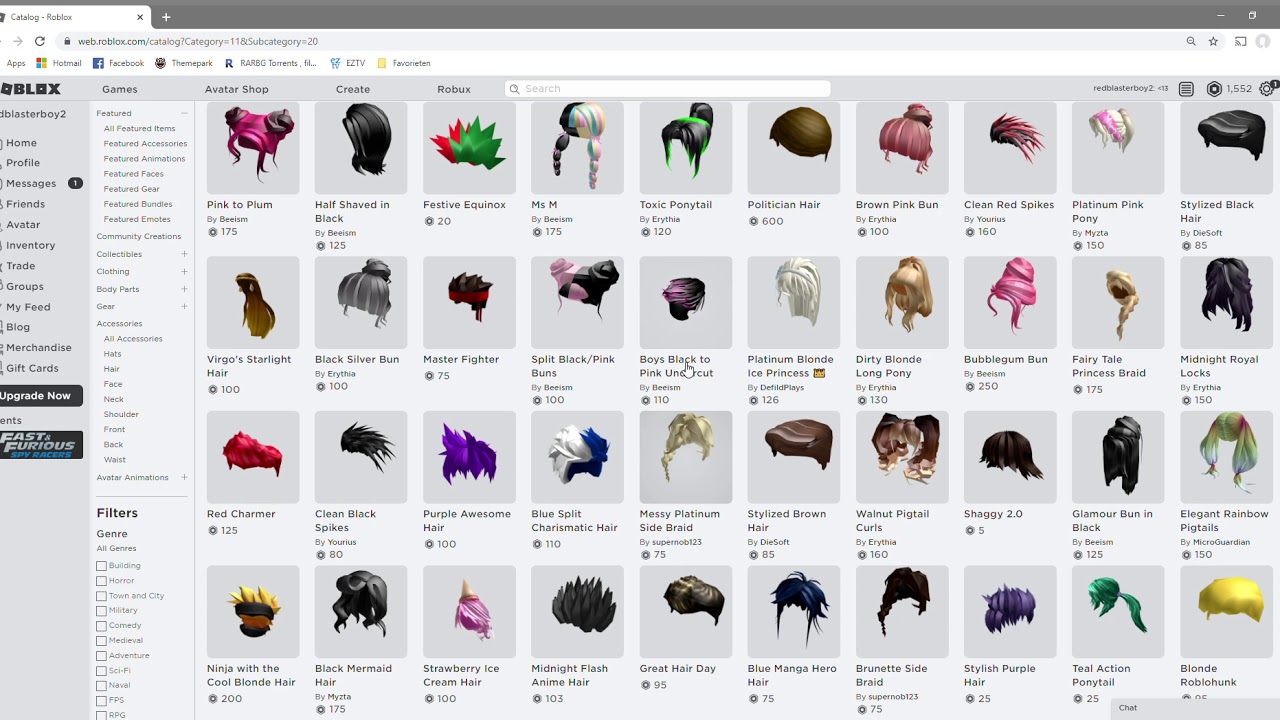This screenshot has height=720, width=1280.
Task: Tick the Adventure genre checkbox
Action: tap(101, 656)
